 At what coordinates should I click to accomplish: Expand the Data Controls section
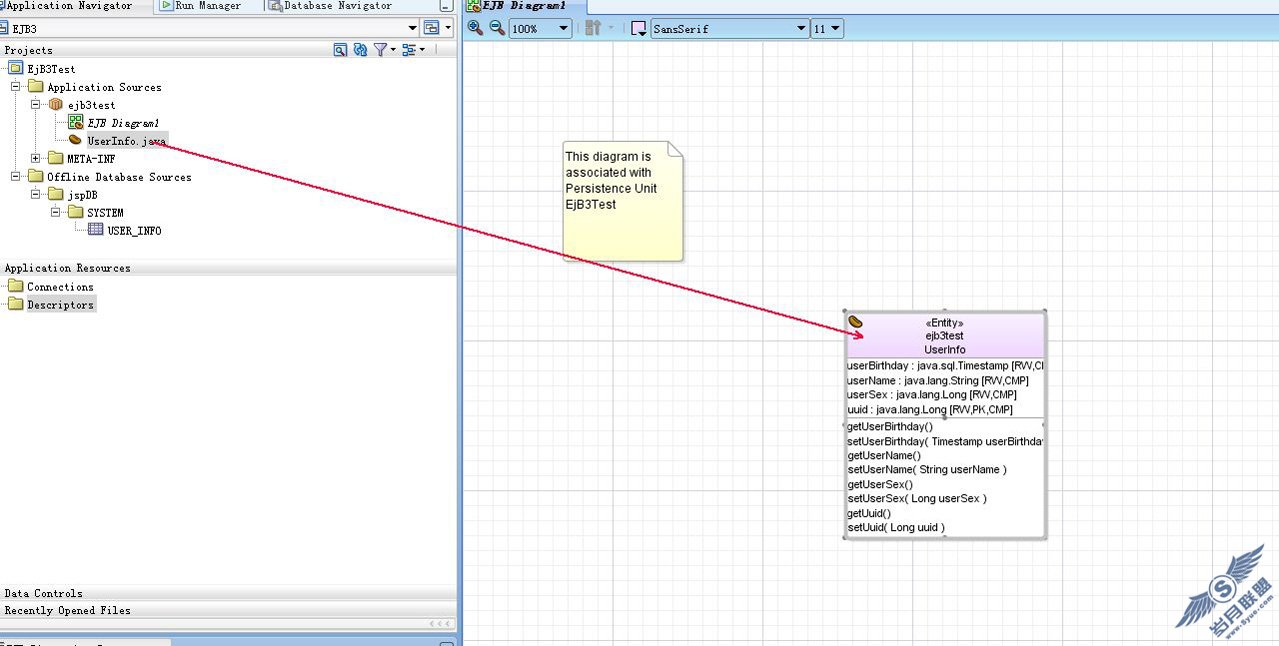(x=228, y=593)
